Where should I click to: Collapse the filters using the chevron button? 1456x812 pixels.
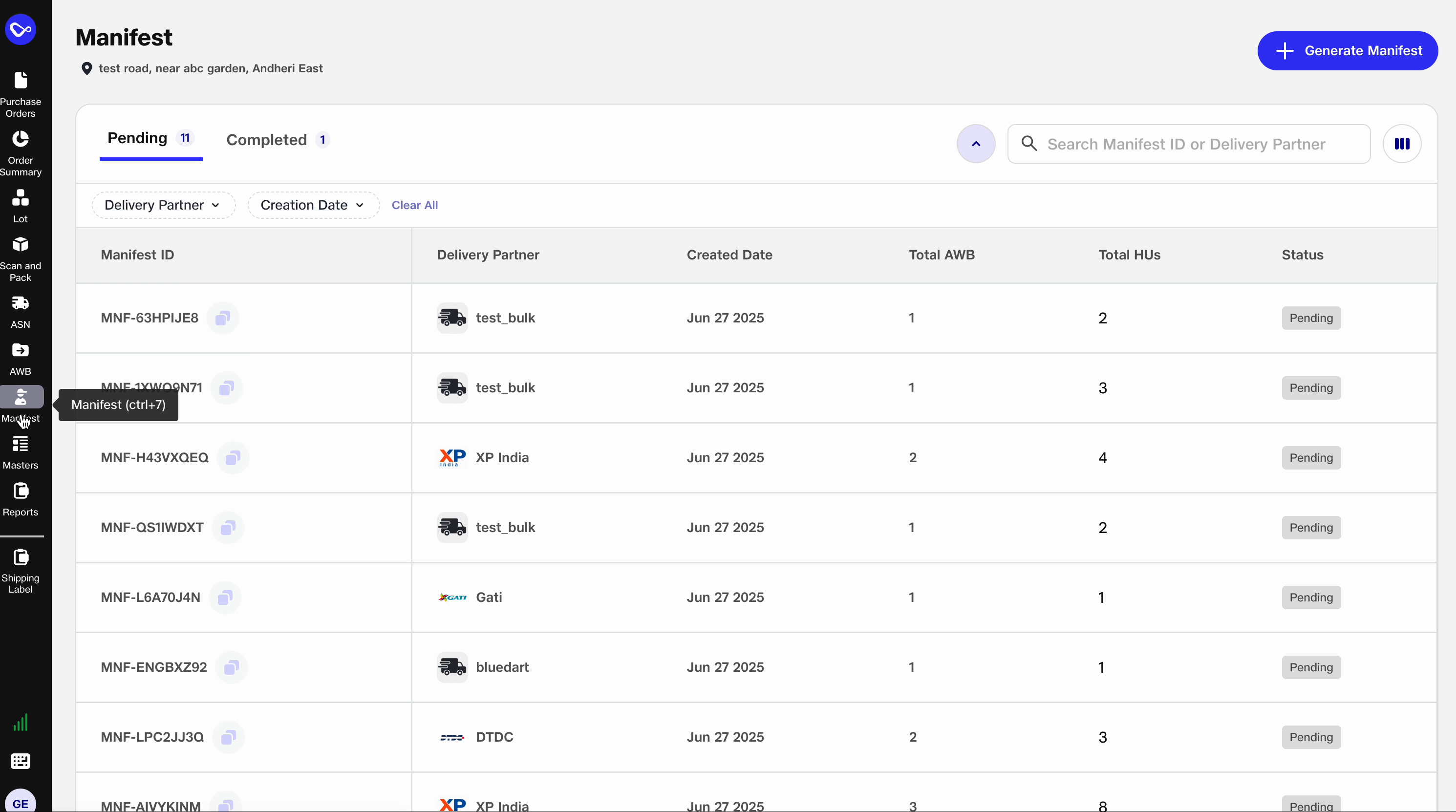pyautogui.click(x=976, y=144)
